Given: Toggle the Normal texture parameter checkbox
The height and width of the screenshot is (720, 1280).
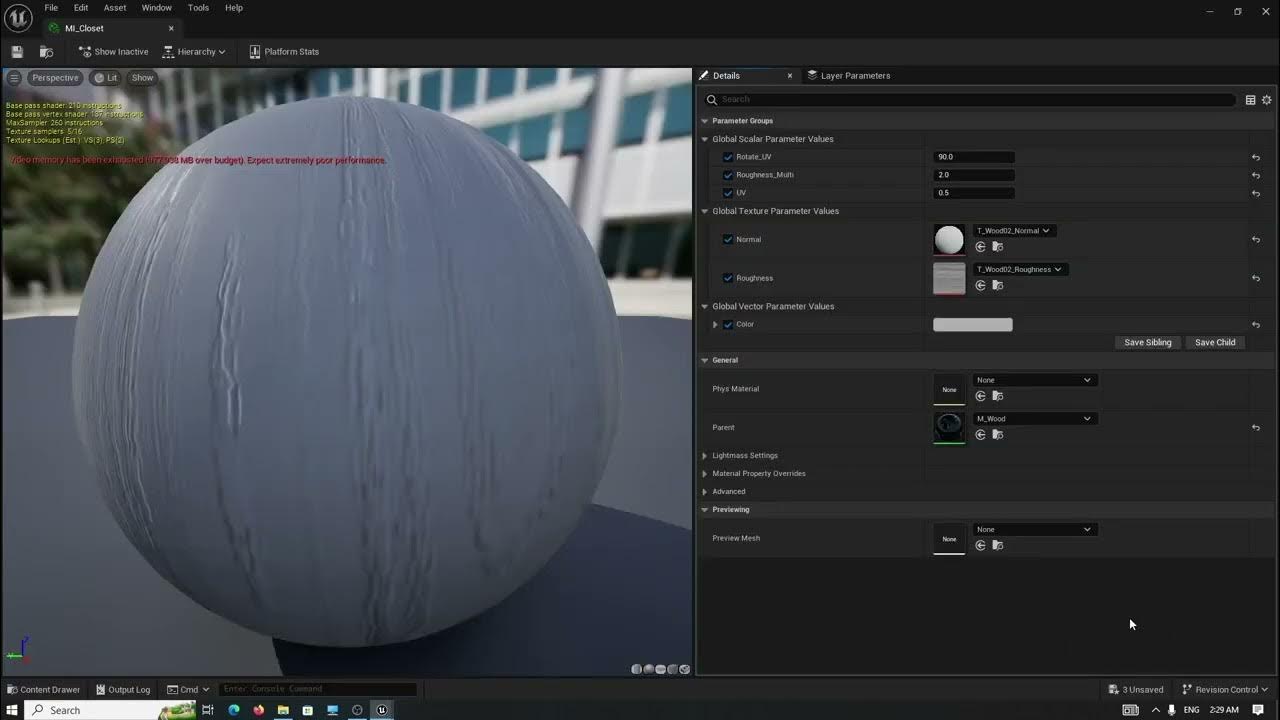Looking at the screenshot, I should tap(728, 240).
